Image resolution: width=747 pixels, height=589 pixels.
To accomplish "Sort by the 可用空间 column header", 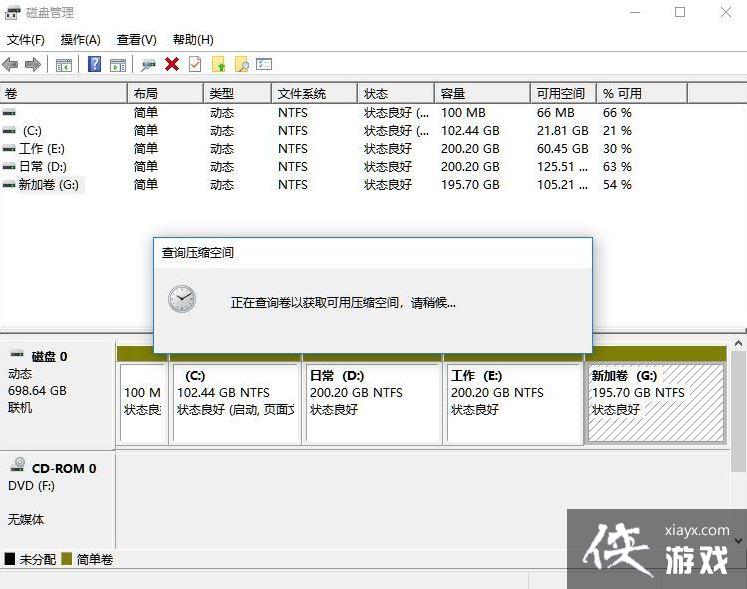I will click(564, 93).
